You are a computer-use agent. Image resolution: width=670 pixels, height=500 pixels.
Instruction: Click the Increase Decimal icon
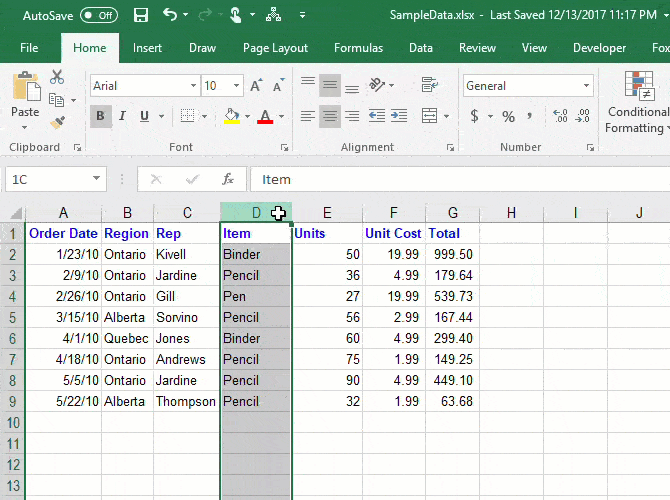click(x=560, y=117)
